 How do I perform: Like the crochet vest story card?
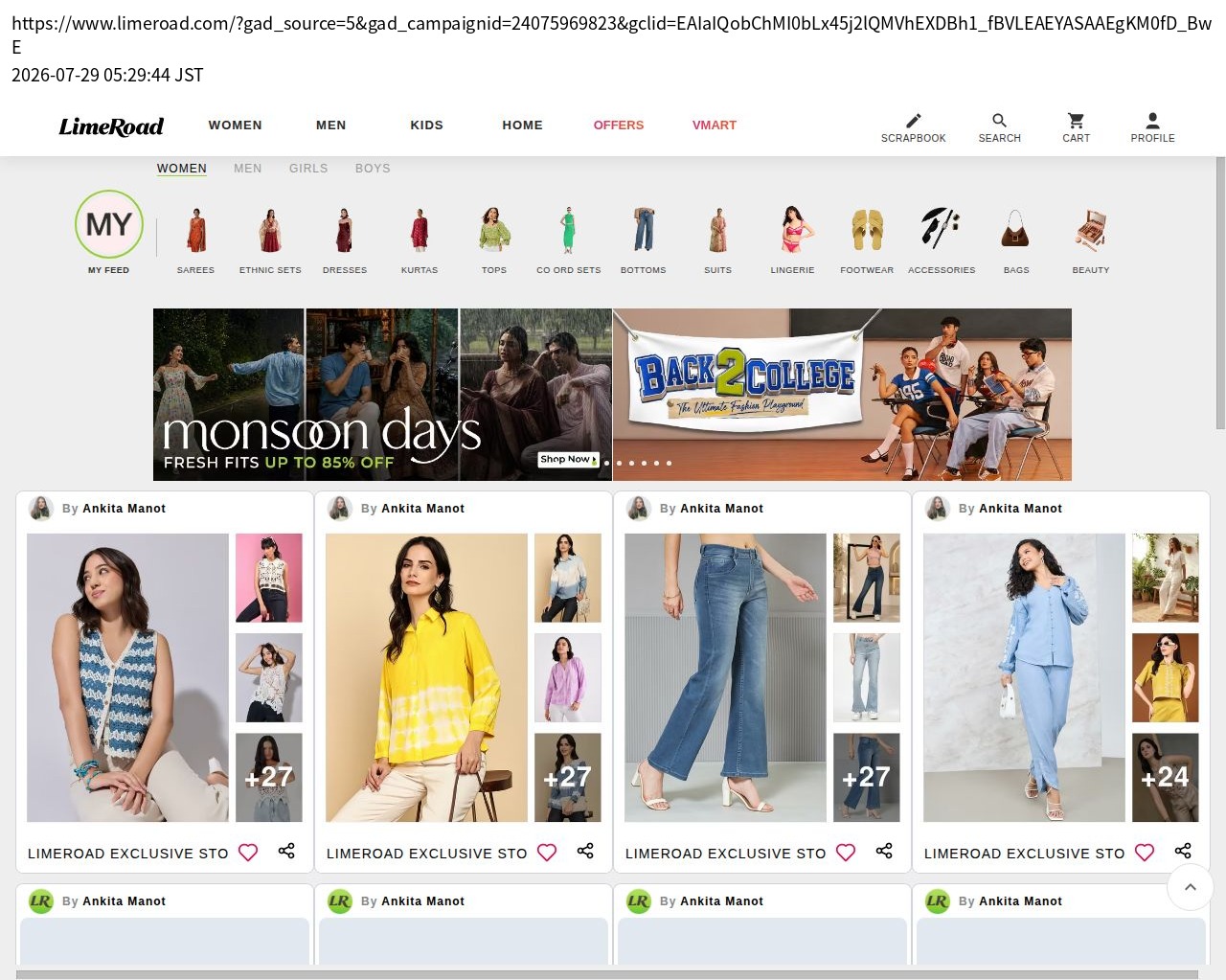pos(248,853)
